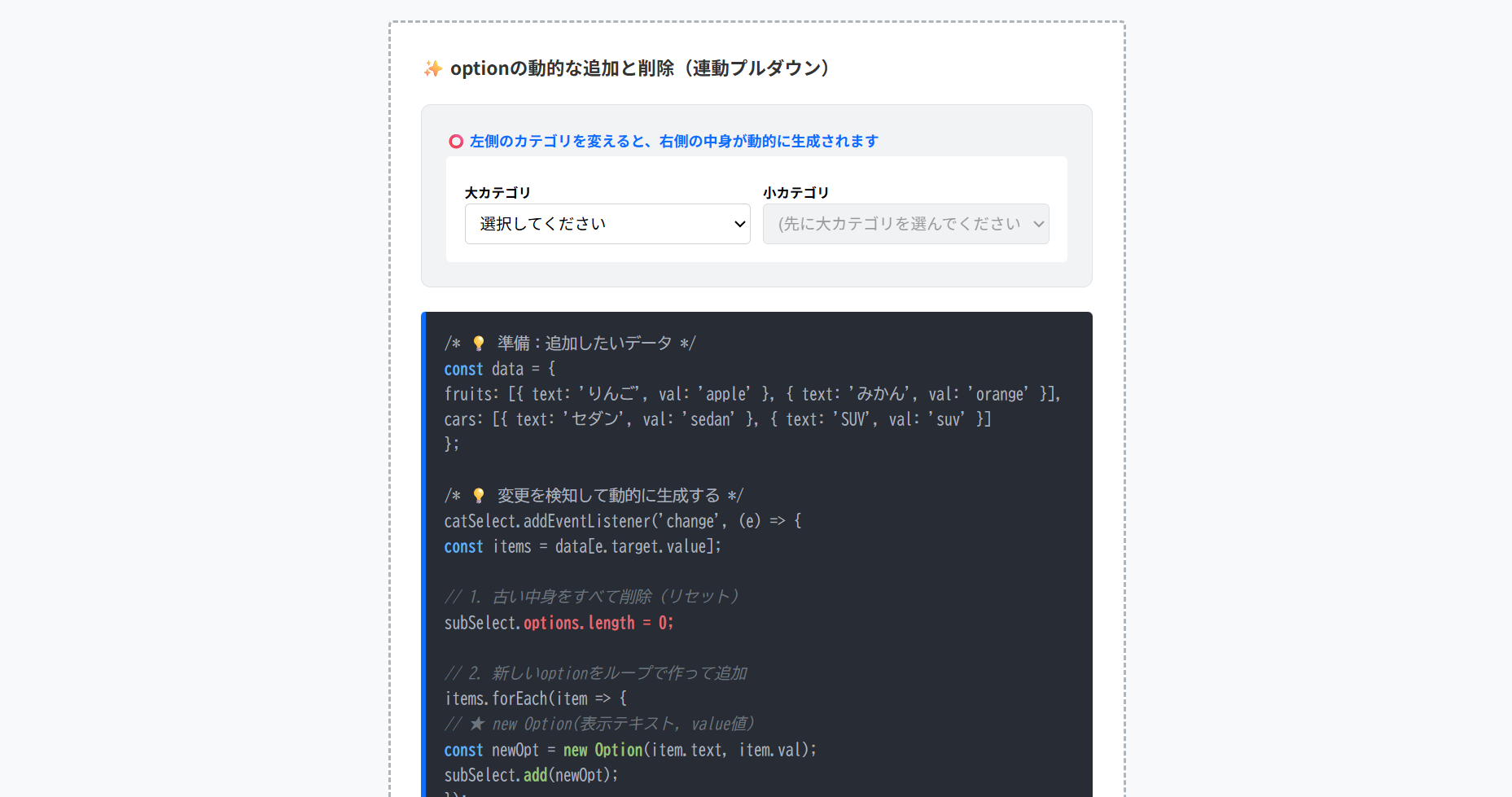1512x797 pixels.
Task: Click the 左側のカテゴリを変えると instruction text
Action: point(672,141)
